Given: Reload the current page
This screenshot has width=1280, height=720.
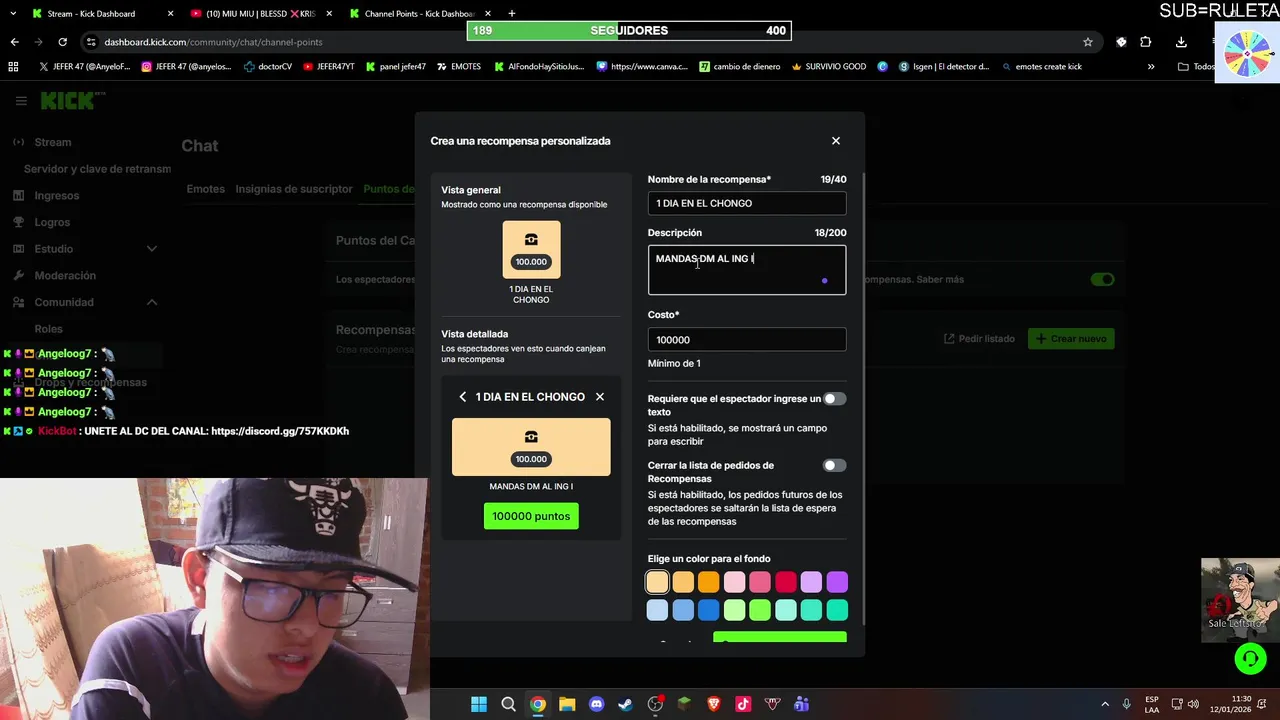Looking at the screenshot, I should coord(62,42).
